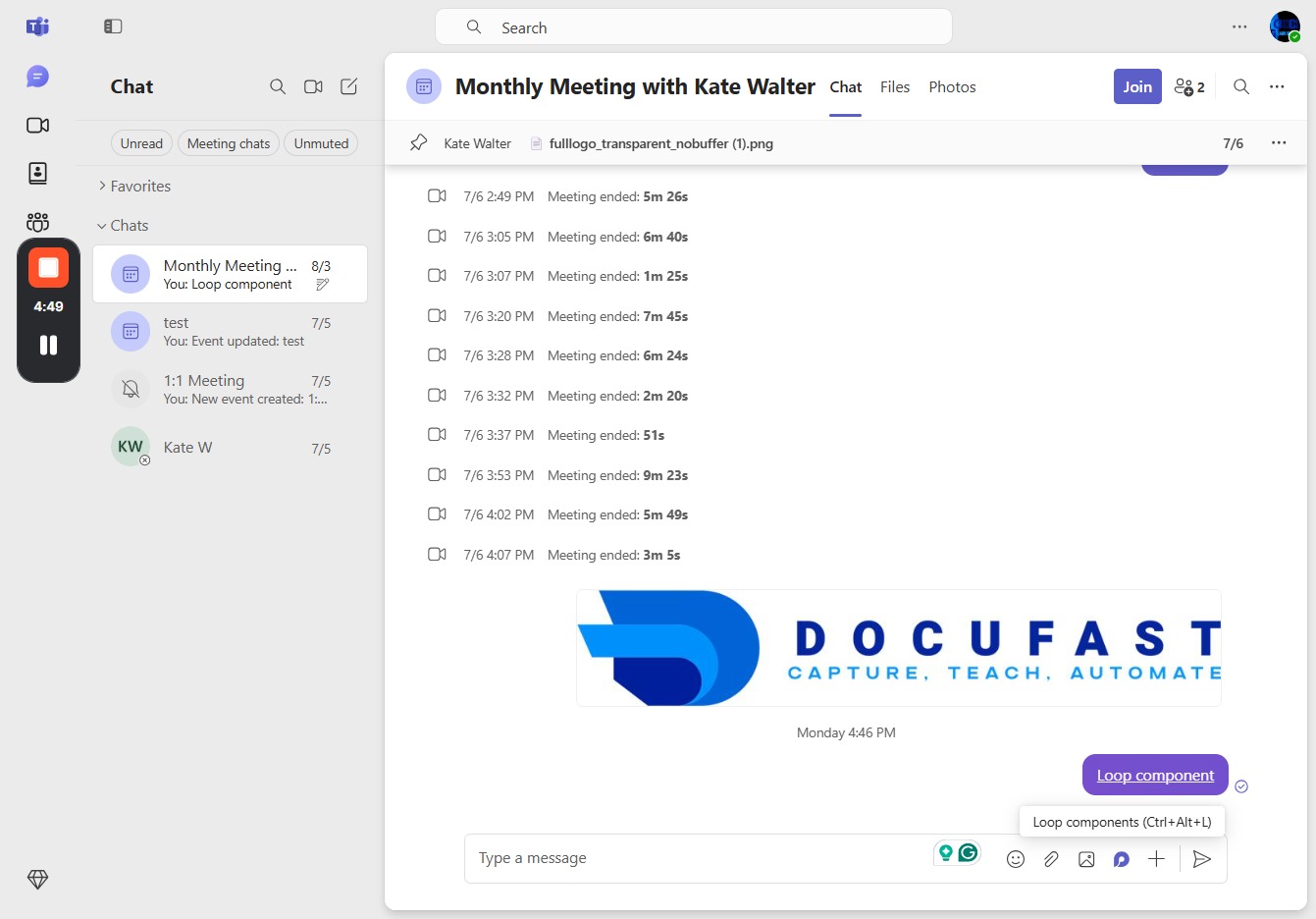Screen dimensions: 1316x919
Task: Open more options on the pinned message bar
Action: point(1279,142)
